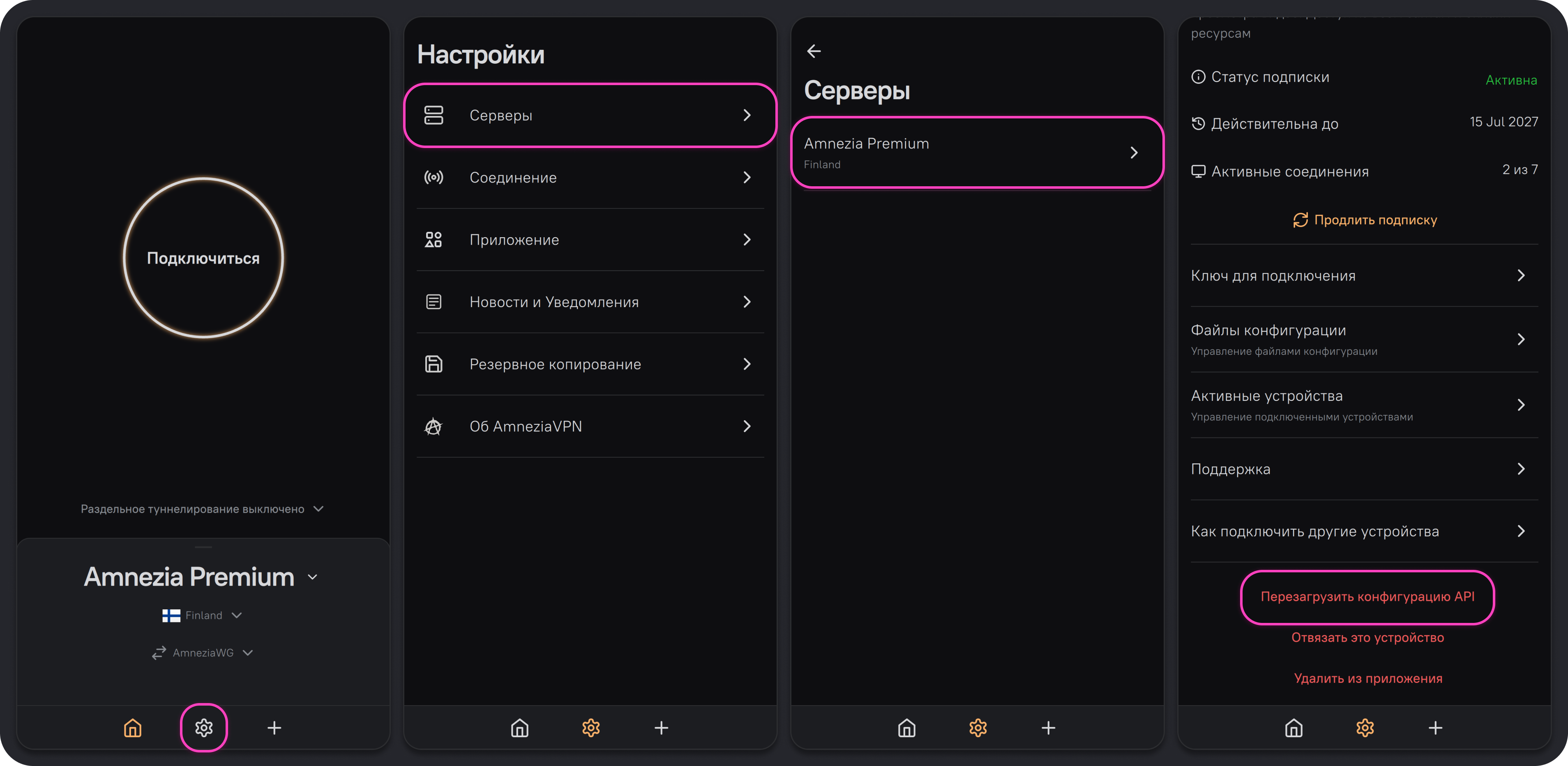
Task: Click Продлить подписку renewal link
Action: (1365, 220)
